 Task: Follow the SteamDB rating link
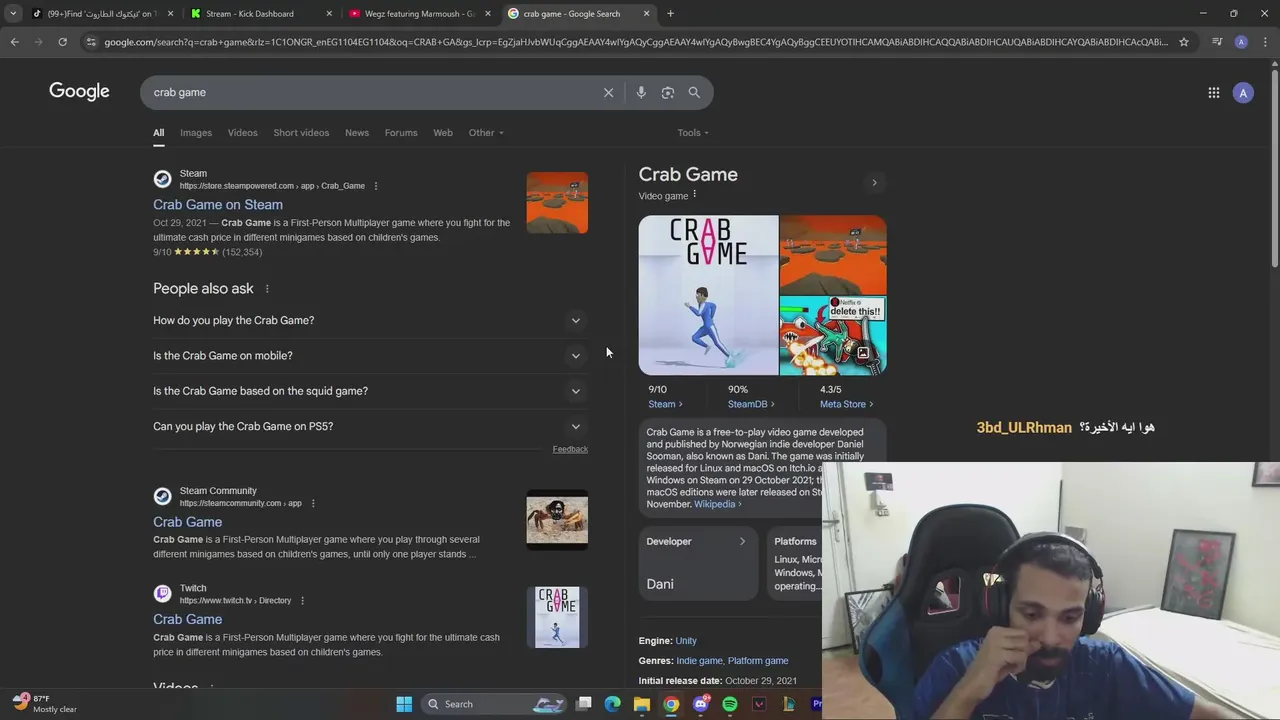[750, 404]
